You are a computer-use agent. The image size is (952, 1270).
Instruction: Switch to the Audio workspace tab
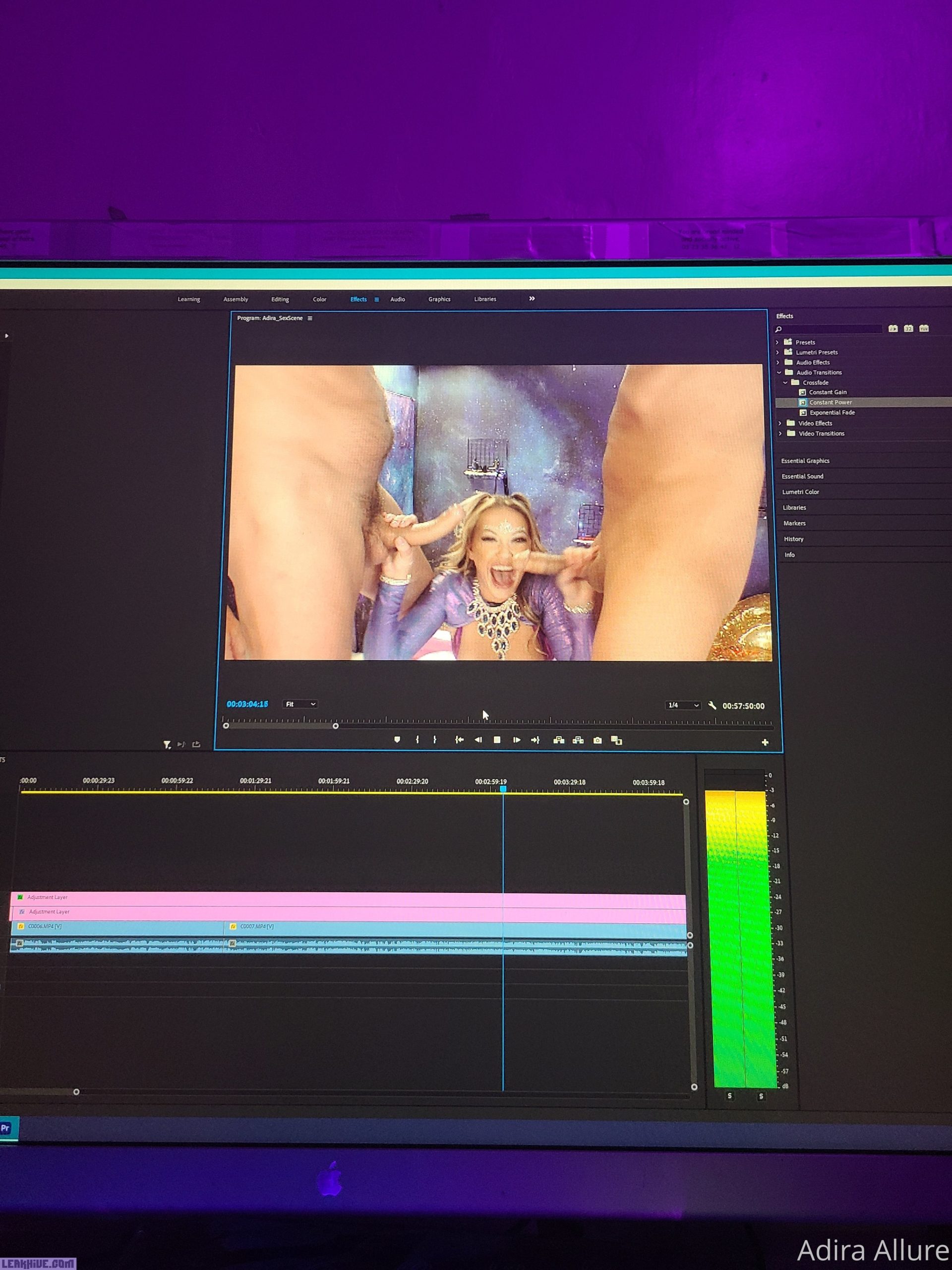[398, 299]
